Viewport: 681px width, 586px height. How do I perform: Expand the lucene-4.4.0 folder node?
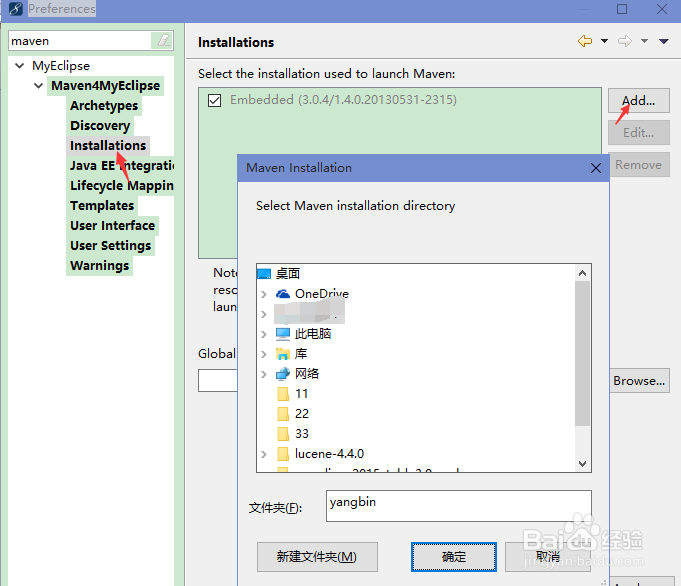(264, 454)
